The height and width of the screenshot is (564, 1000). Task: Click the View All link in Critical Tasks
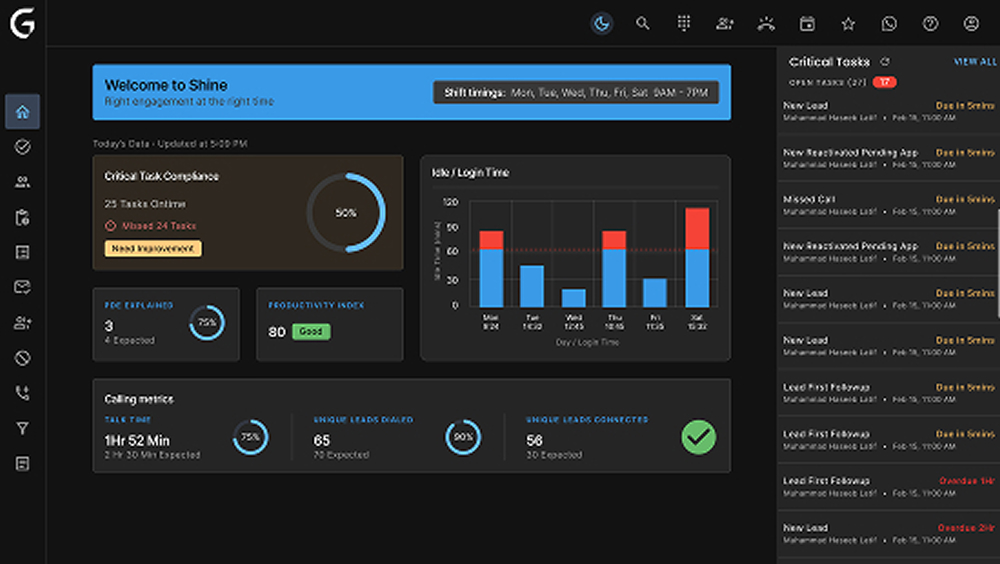974,62
